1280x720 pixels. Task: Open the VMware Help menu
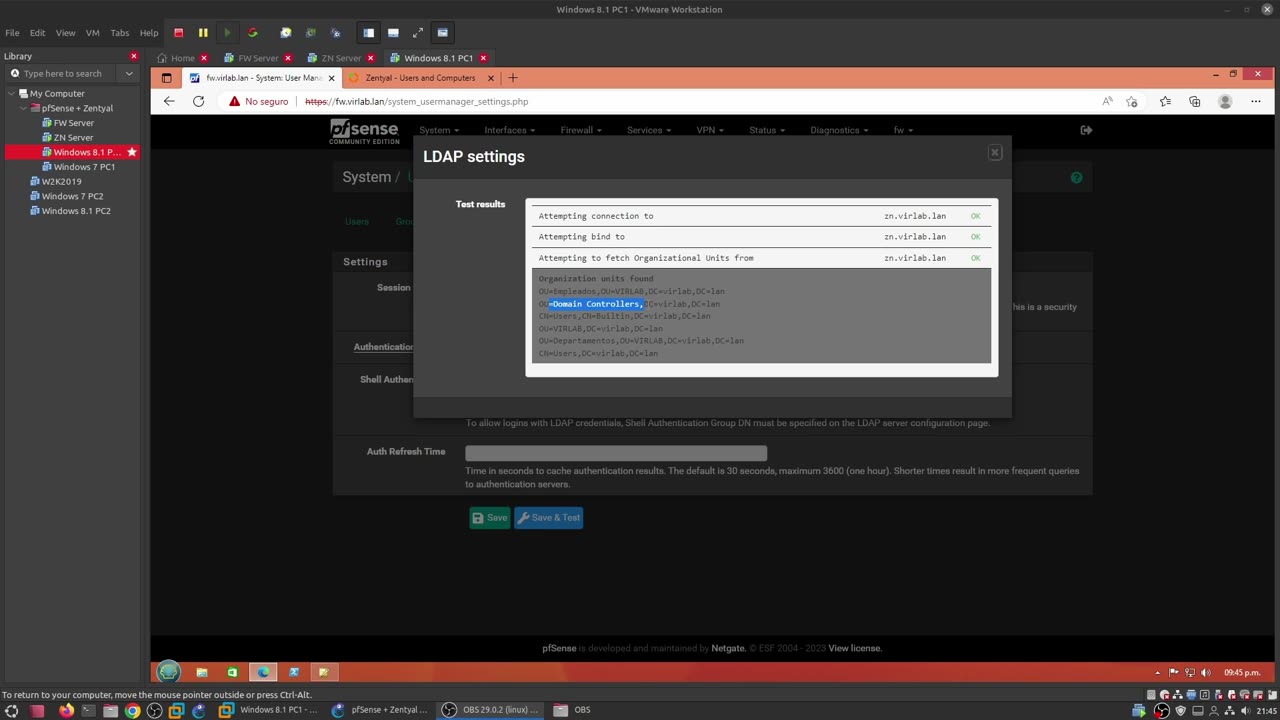(149, 33)
